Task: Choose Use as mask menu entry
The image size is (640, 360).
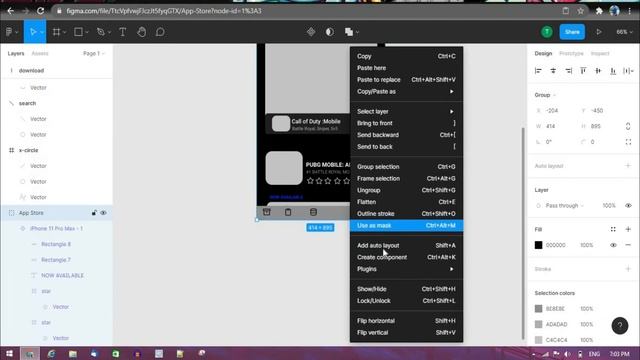Action: [x=406, y=225]
